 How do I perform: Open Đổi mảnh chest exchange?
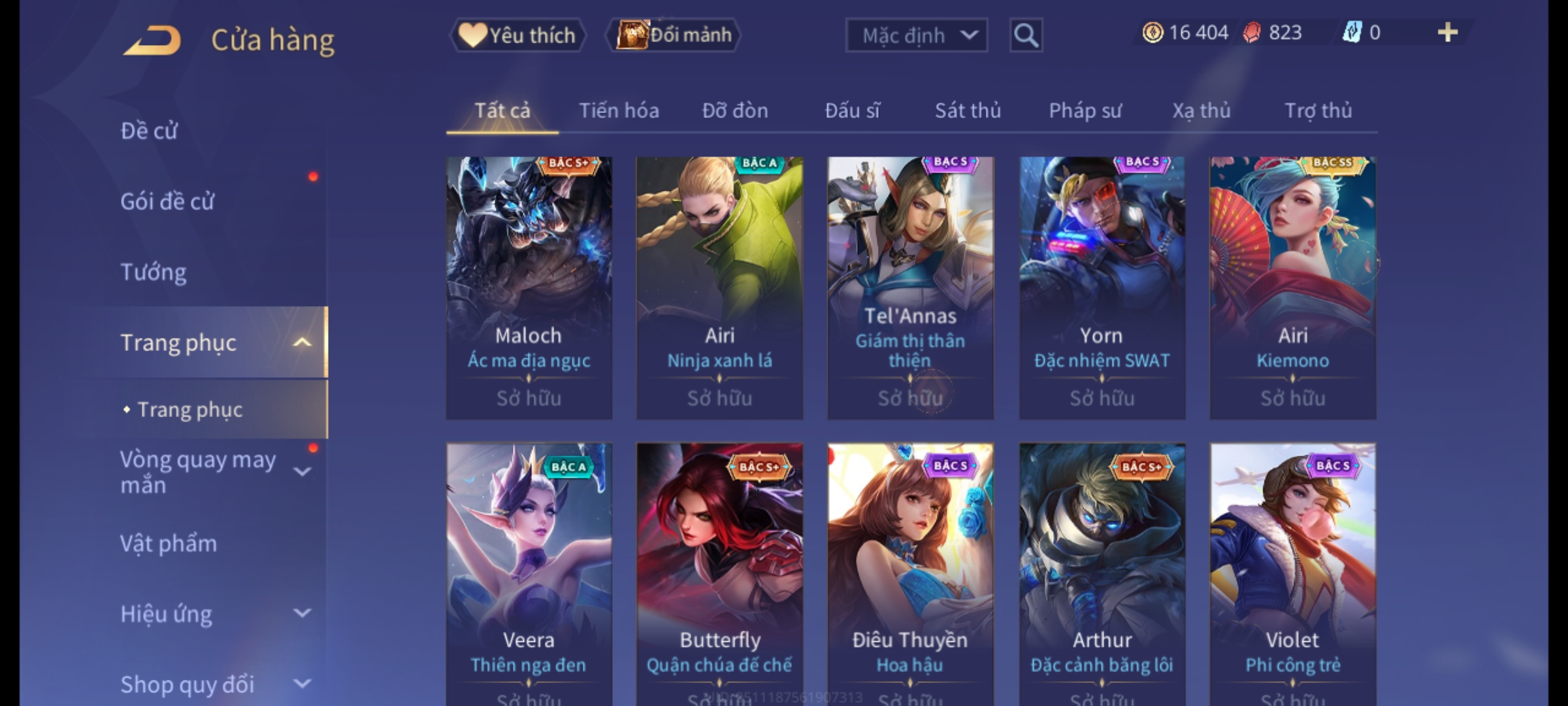click(674, 35)
